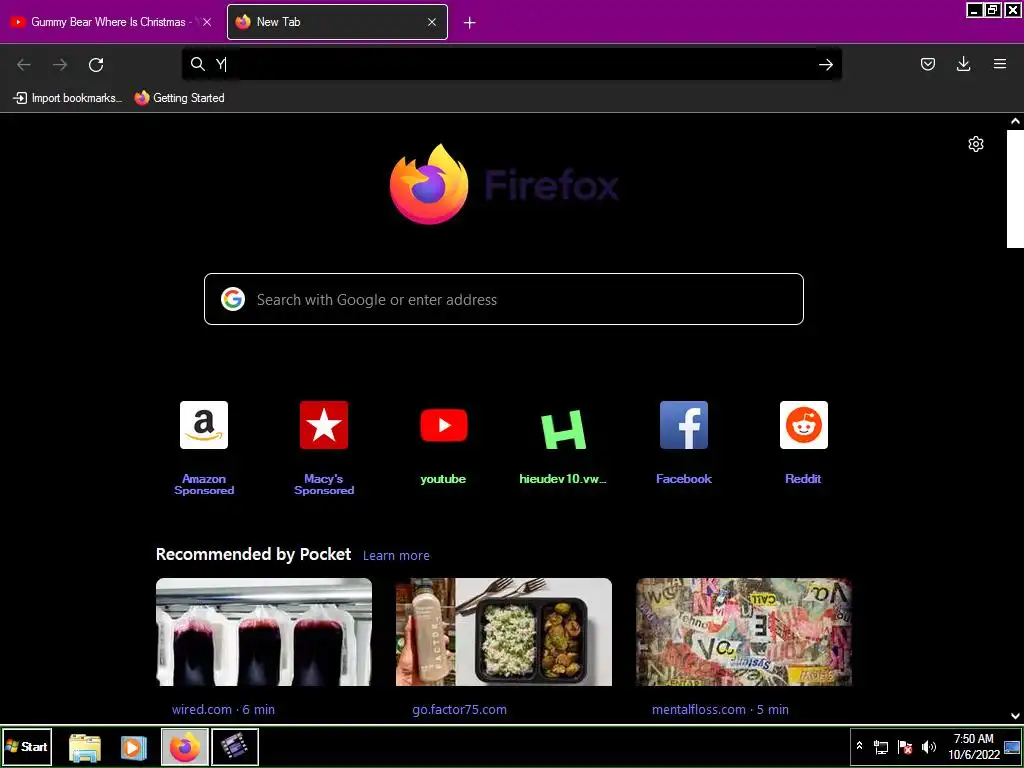Focus the URL address bar
The height and width of the screenshot is (768, 1024).
(x=511, y=64)
